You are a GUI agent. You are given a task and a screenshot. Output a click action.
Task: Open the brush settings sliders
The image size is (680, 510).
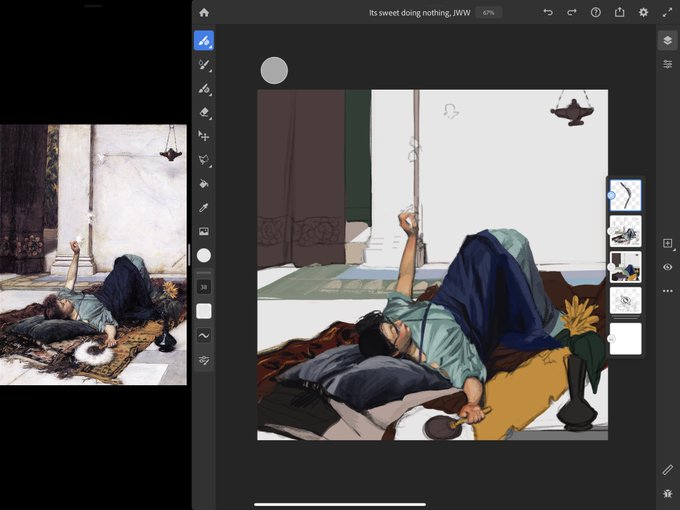point(204,360)
